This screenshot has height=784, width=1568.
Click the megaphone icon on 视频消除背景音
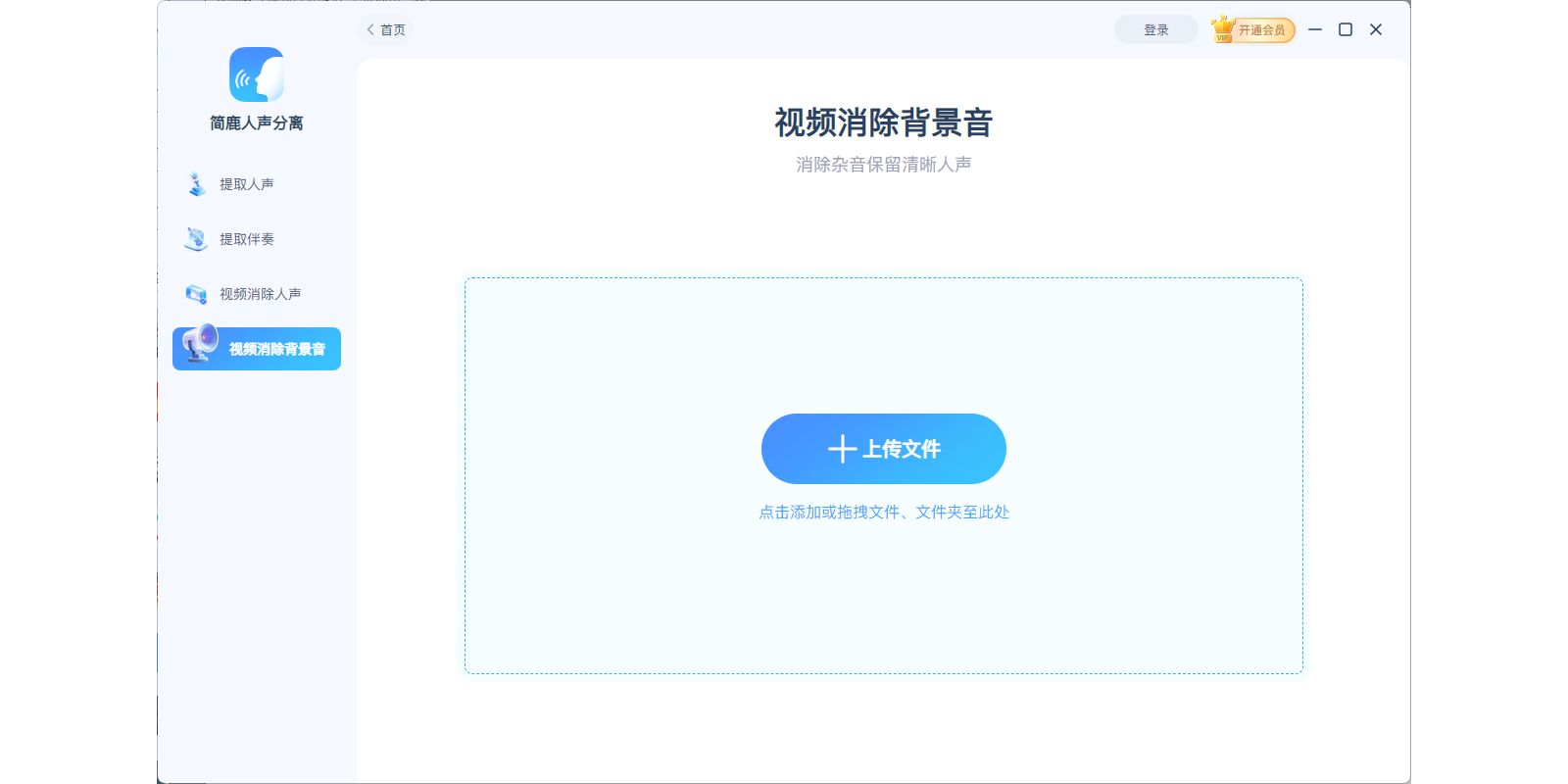click(x=201, y=344)
